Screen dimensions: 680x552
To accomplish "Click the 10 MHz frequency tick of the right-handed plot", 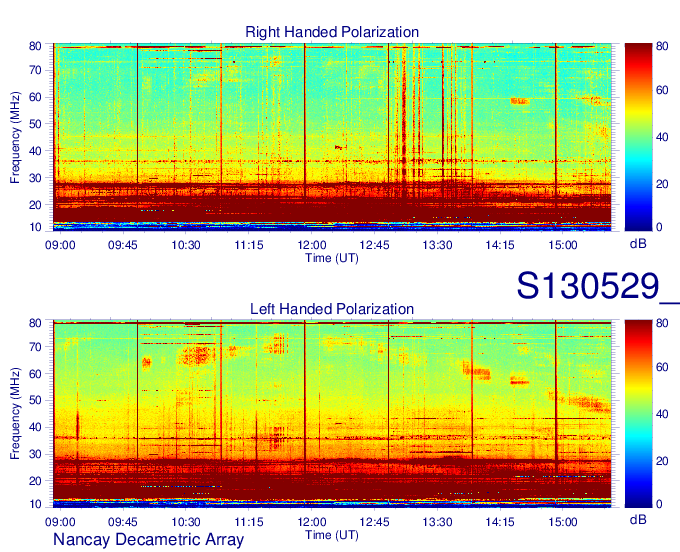I will [35, 227].
